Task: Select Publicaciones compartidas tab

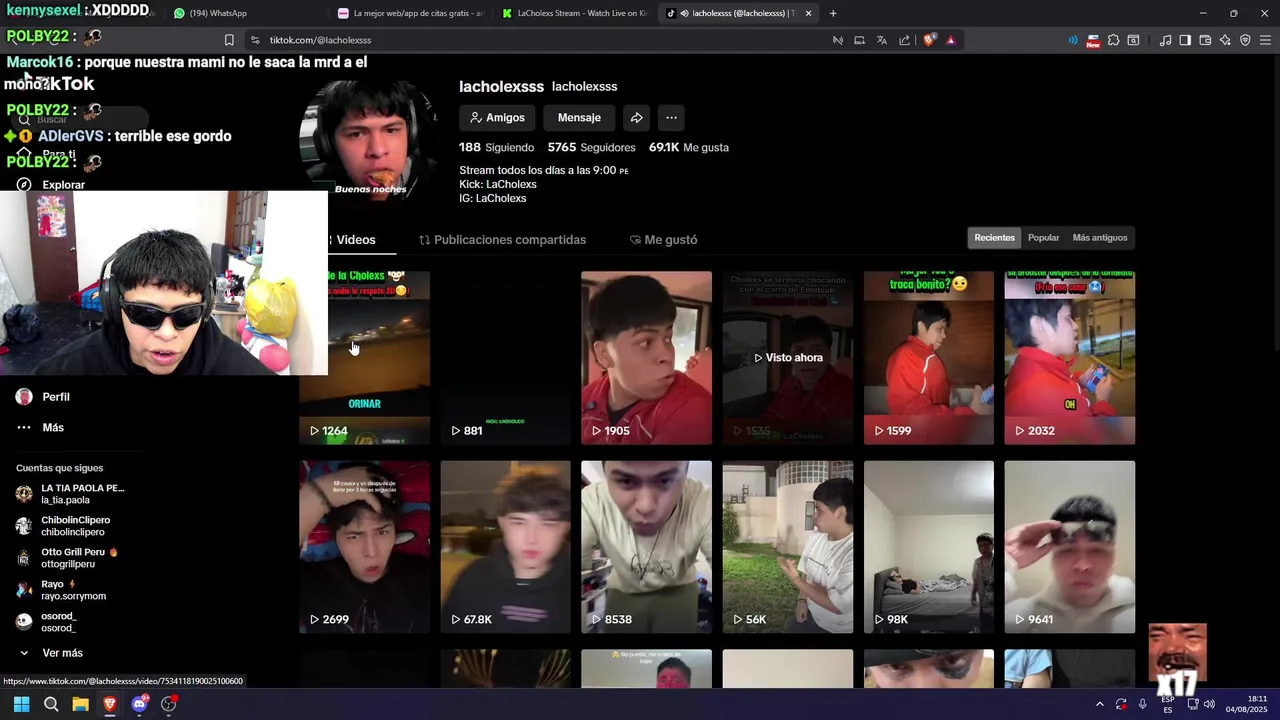Action: 502,240
